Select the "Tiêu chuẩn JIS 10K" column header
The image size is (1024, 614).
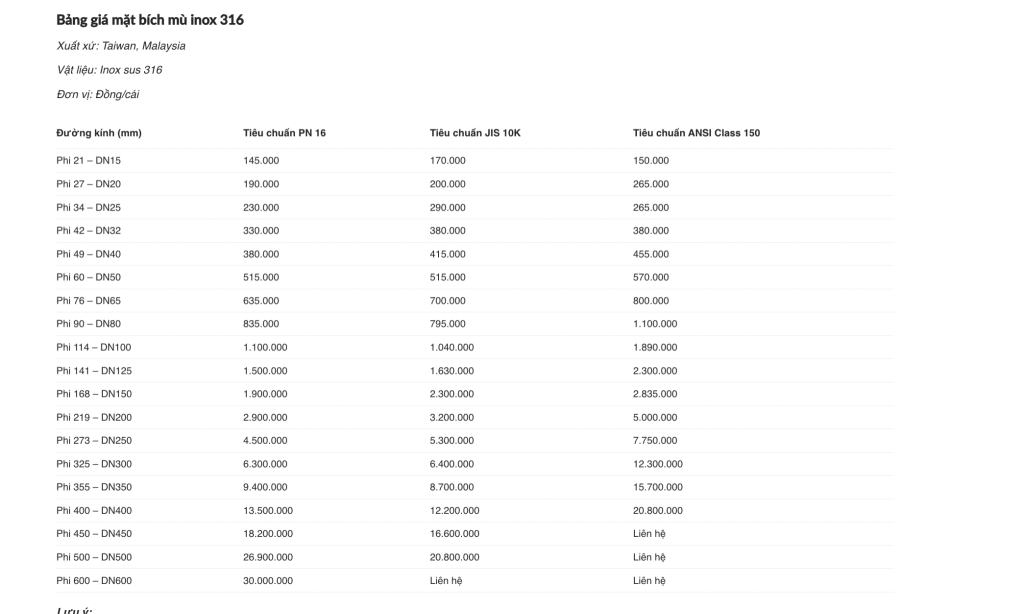coord(475,133)
